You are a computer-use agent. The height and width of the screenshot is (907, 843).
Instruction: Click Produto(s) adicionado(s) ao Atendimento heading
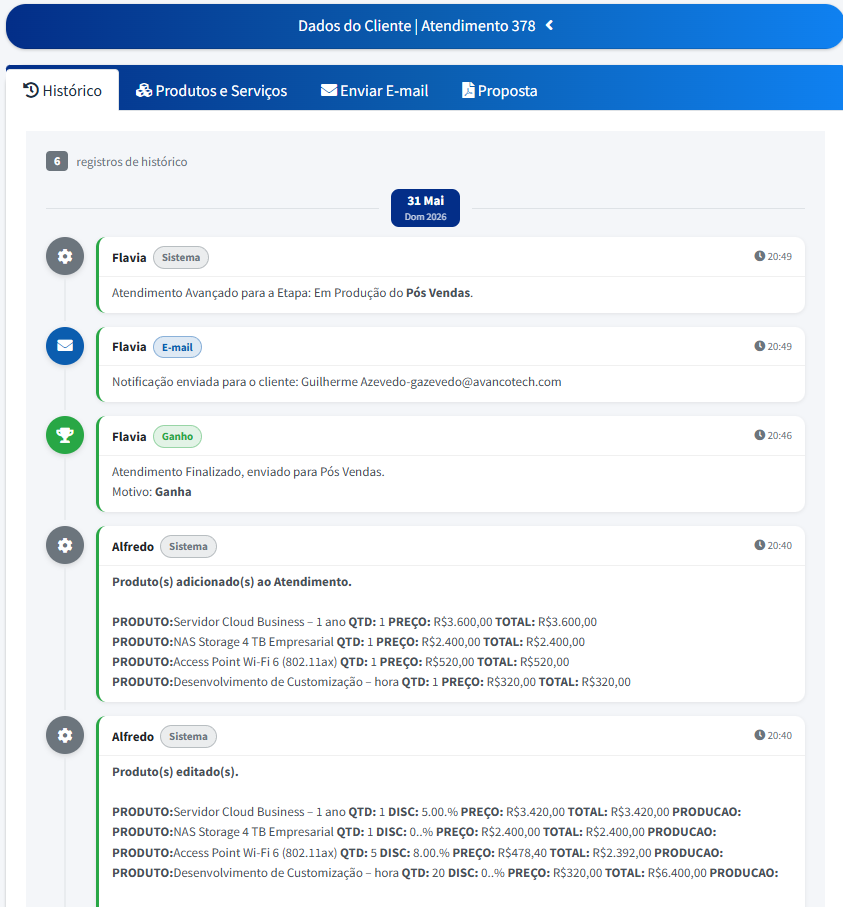[x=231, y=582]
